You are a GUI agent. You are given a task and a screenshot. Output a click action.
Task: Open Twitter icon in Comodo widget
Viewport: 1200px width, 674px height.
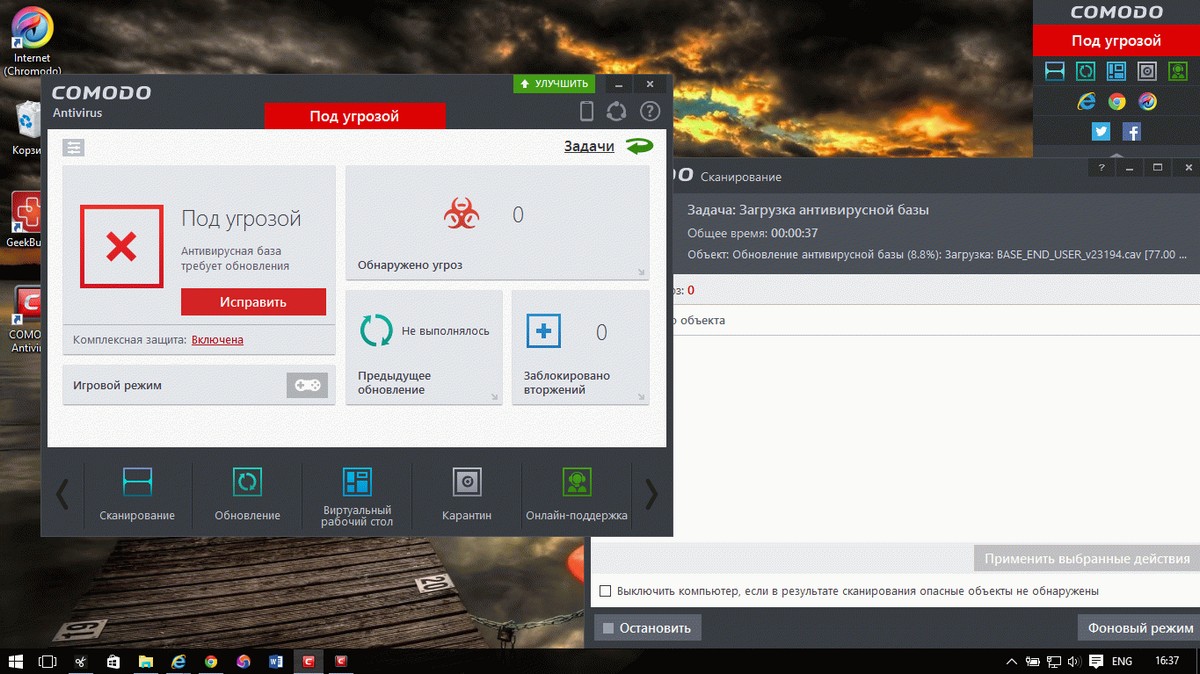[x=1101, y=131]
